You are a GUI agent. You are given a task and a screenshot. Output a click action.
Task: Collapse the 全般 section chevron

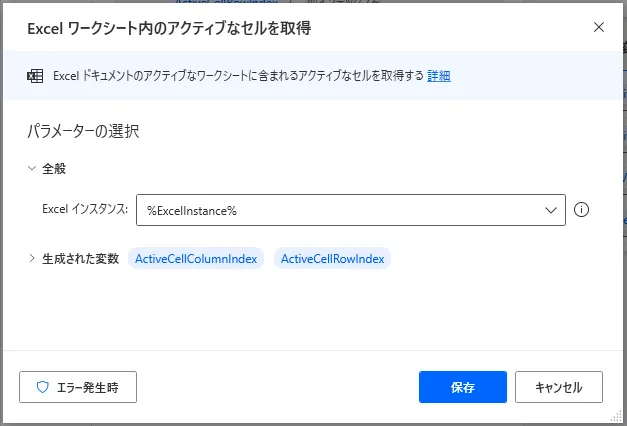tap(31, 169)
